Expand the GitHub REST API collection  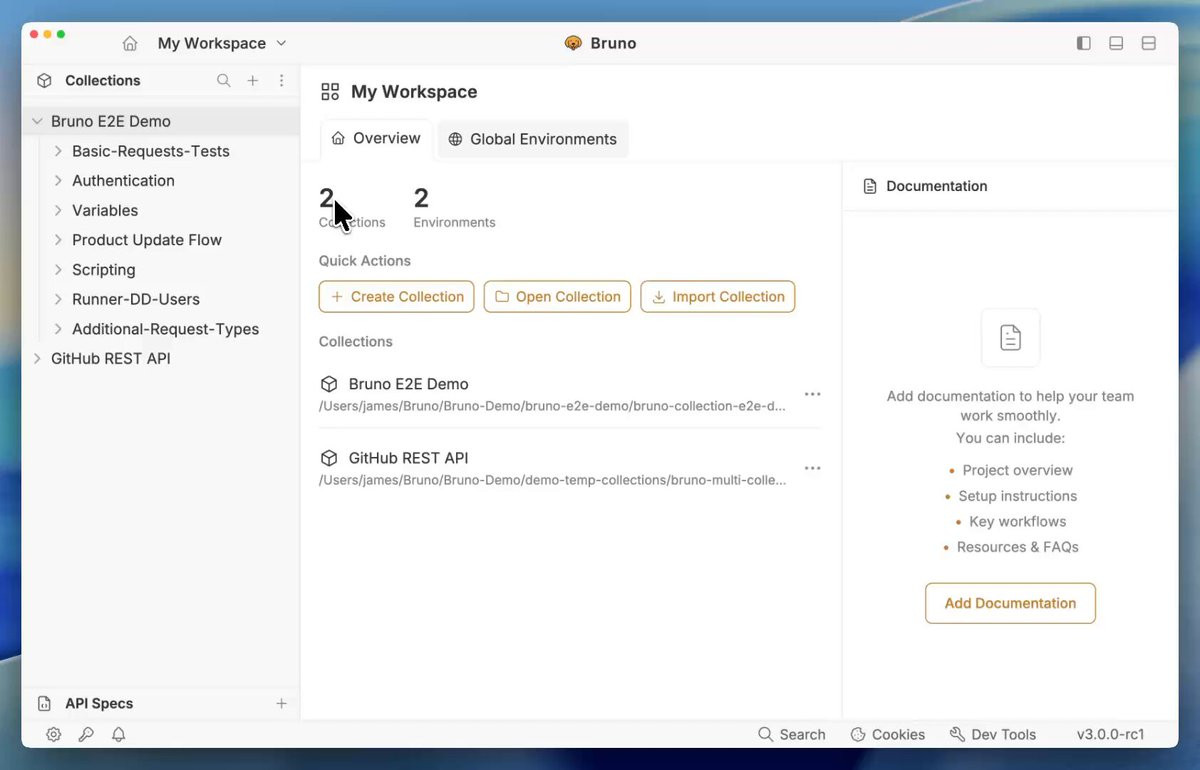(37, 358)
